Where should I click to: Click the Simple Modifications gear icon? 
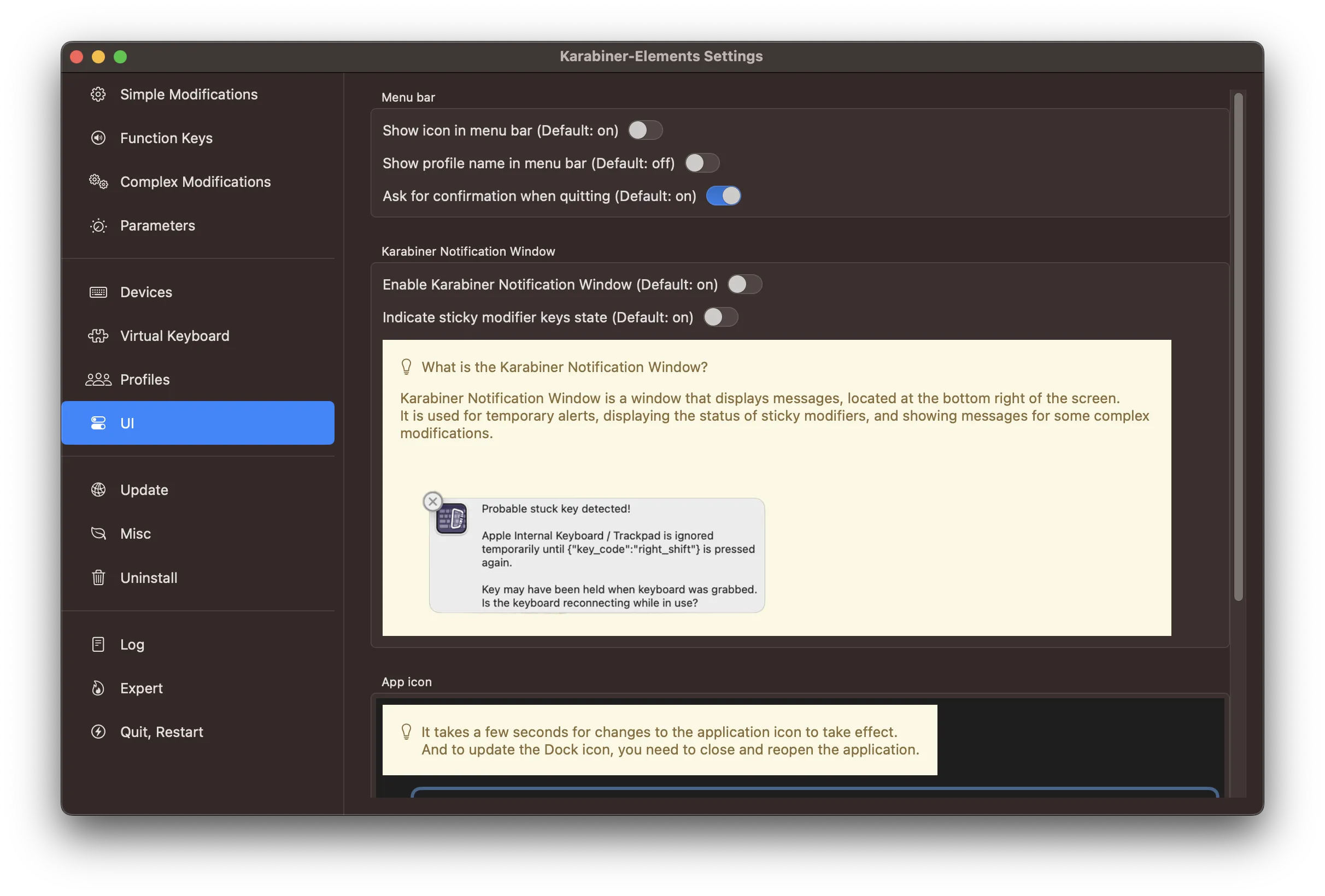[x=98, y=94]
